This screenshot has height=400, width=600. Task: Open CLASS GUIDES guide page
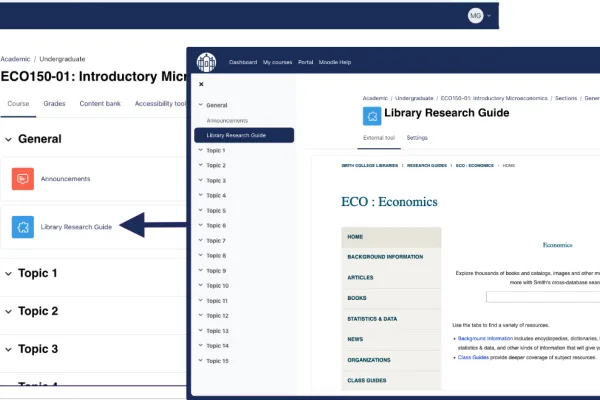[x=391, y=380]
